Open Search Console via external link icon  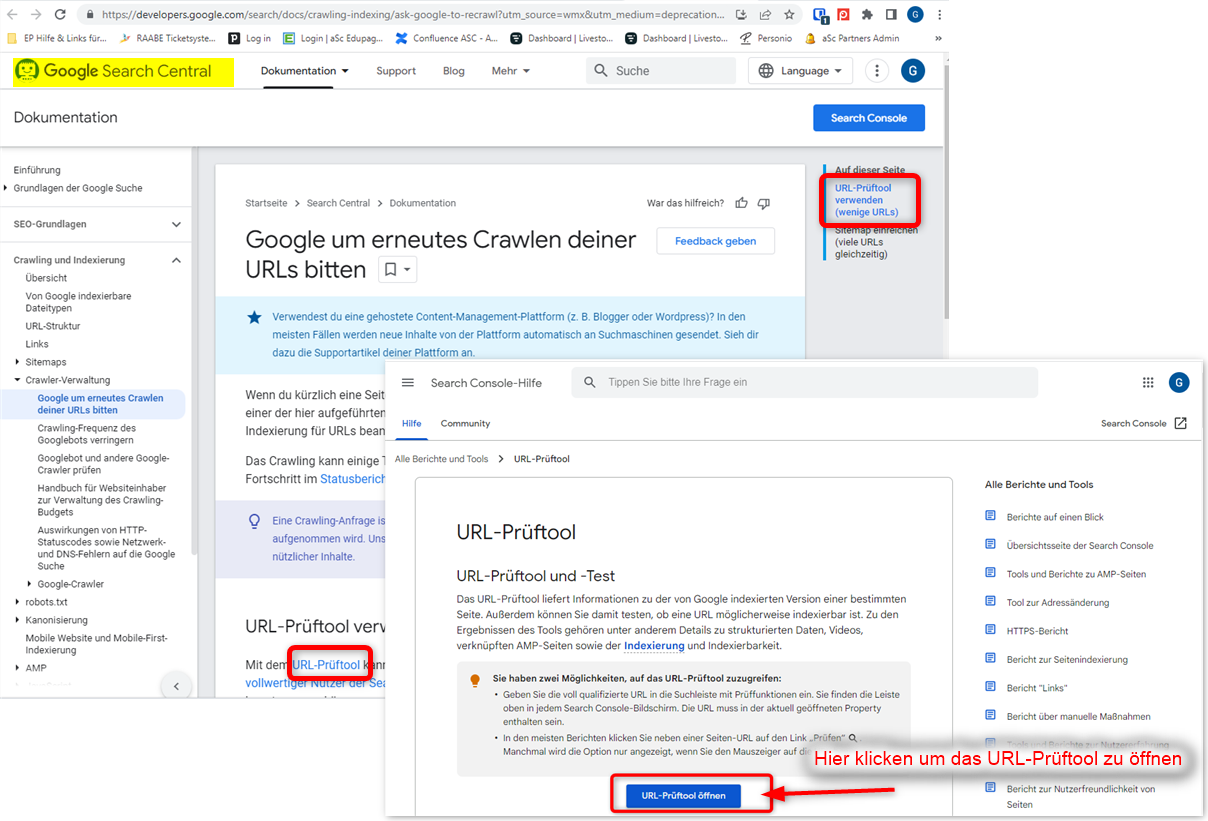click(x=1180, y=423)
